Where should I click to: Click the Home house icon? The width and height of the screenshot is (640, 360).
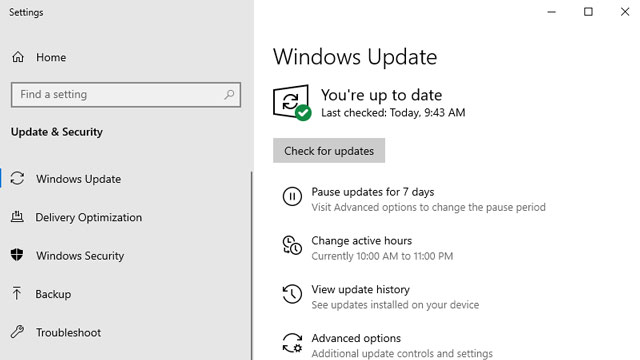[18, 57]
